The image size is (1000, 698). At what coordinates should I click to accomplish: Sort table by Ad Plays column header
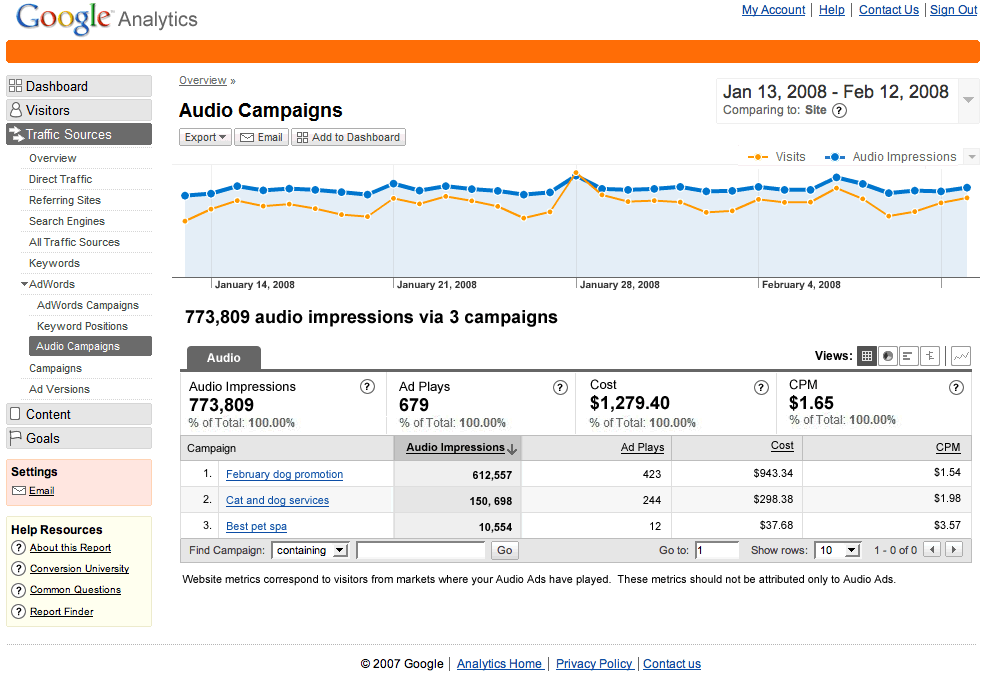642,447
